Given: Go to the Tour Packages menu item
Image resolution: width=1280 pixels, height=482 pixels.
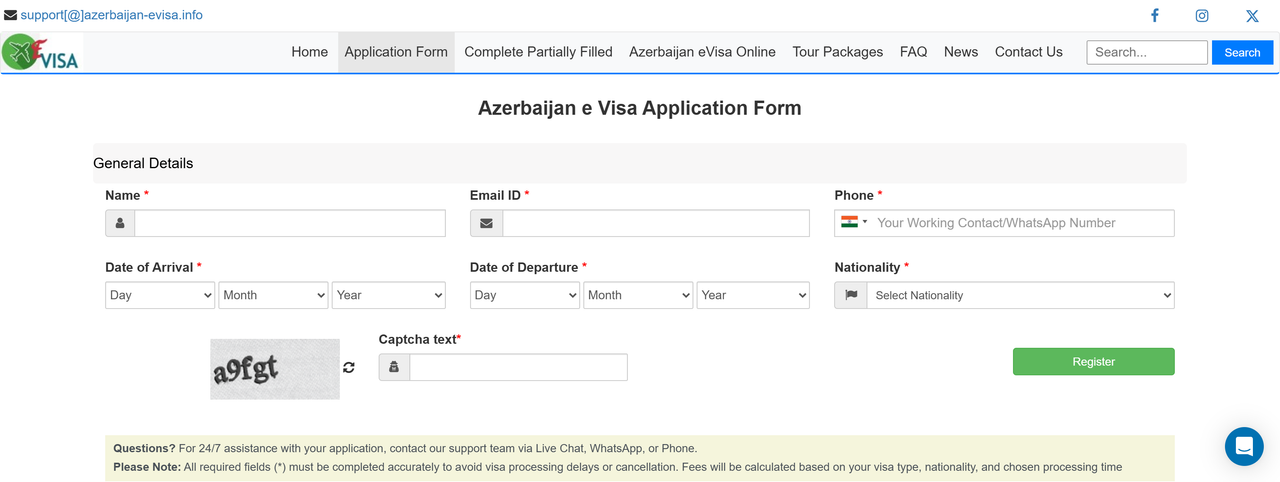Looking at the screenshot, I should [837, 52].
